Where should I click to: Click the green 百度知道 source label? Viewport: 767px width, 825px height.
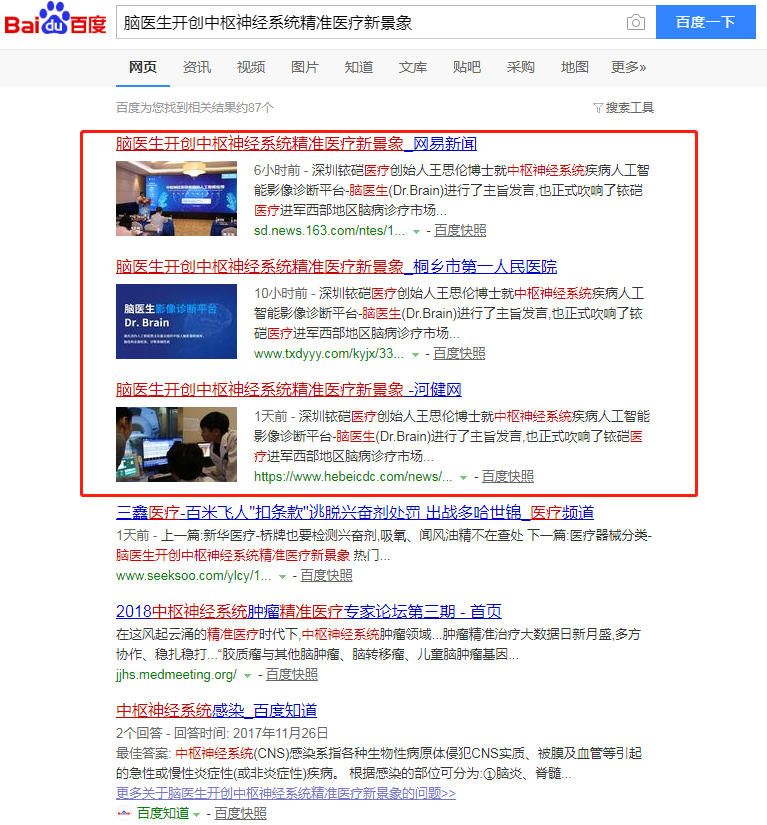click(163, 813)
